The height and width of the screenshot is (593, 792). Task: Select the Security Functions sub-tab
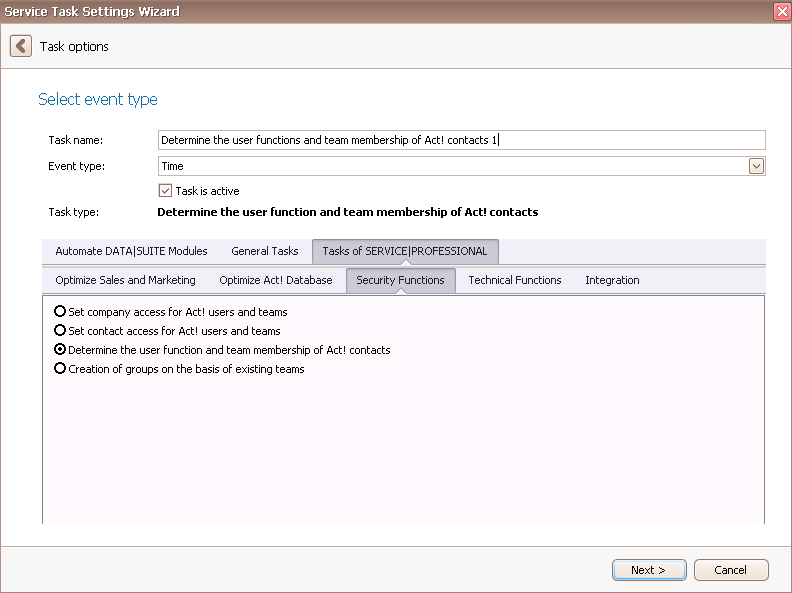click(401, 280)
